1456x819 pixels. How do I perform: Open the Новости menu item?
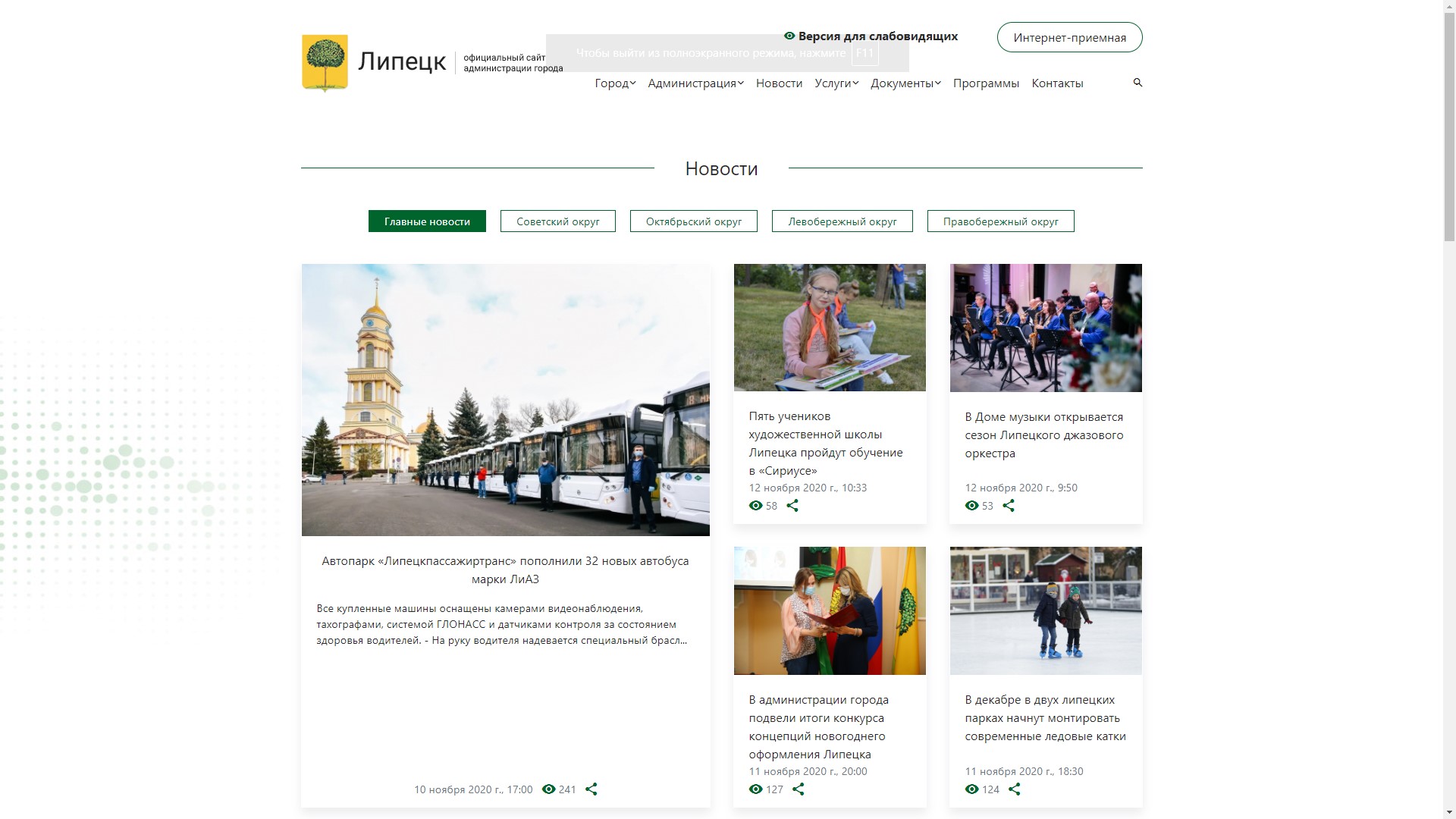coord(779,83)
